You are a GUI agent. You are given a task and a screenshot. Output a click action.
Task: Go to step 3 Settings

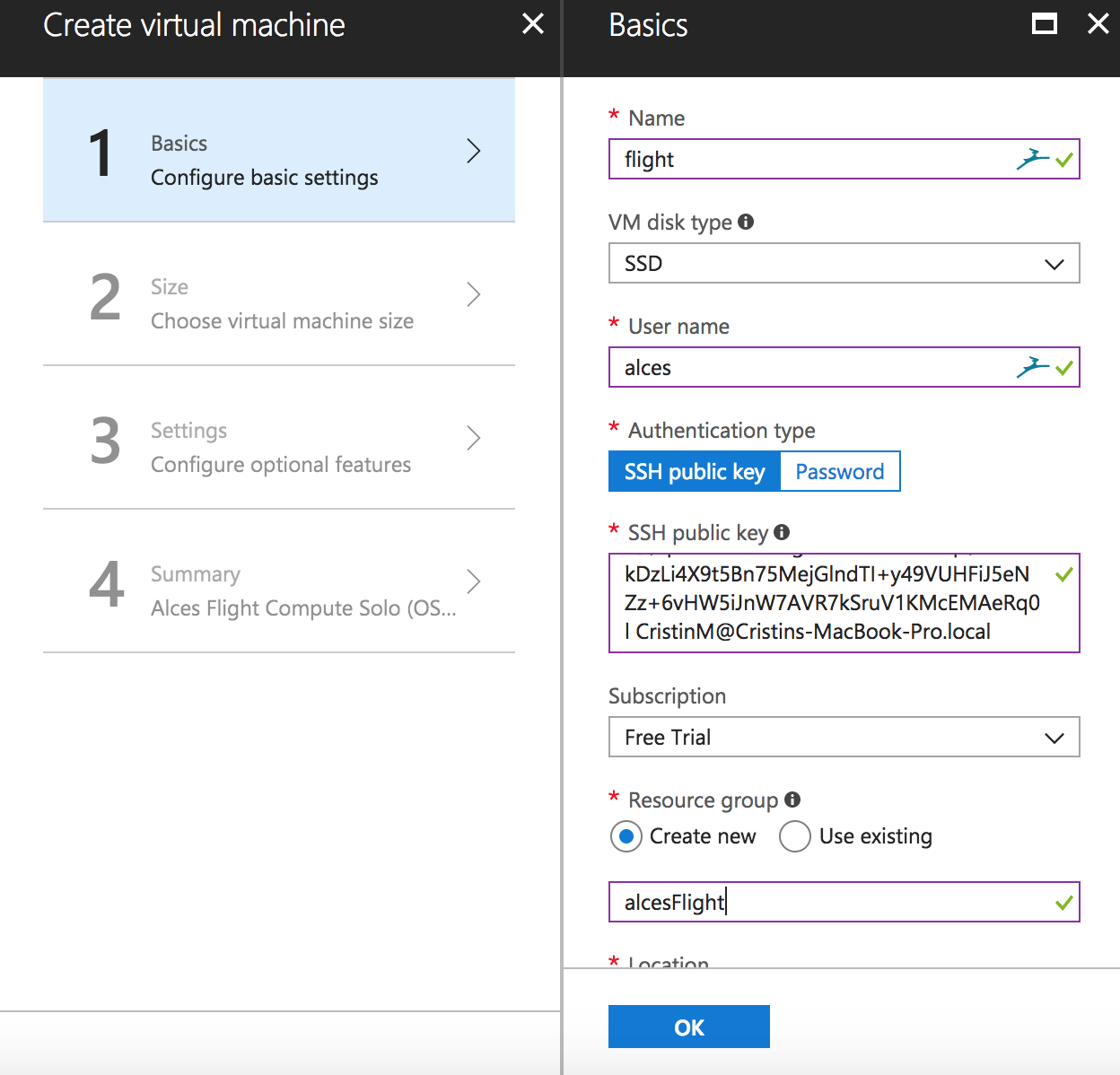(279, 438)
